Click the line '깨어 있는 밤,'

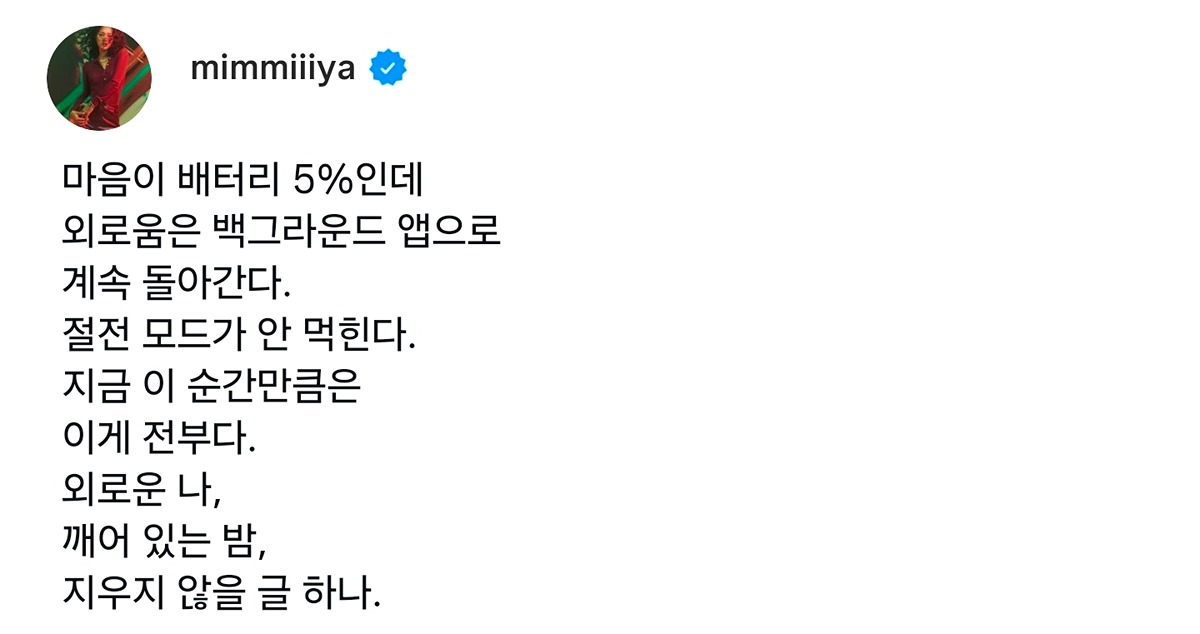[165, 546]
